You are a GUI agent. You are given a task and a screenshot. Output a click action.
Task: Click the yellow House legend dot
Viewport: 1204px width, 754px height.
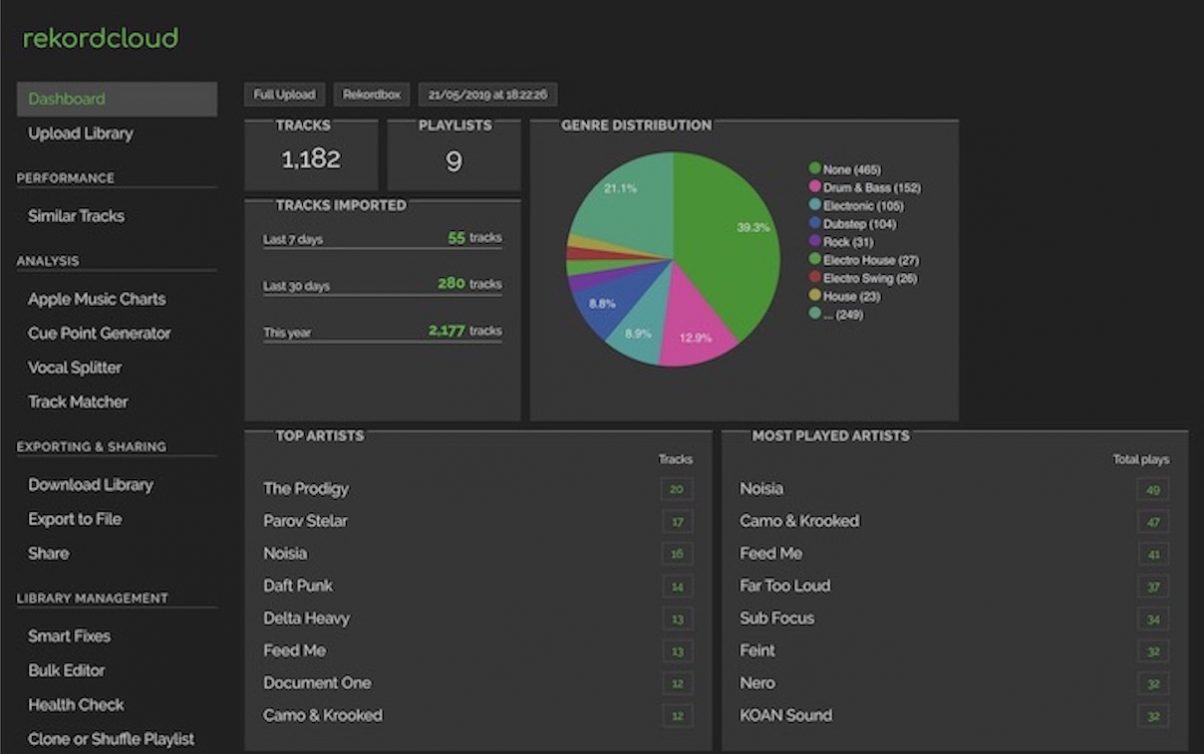pos(815,296)
